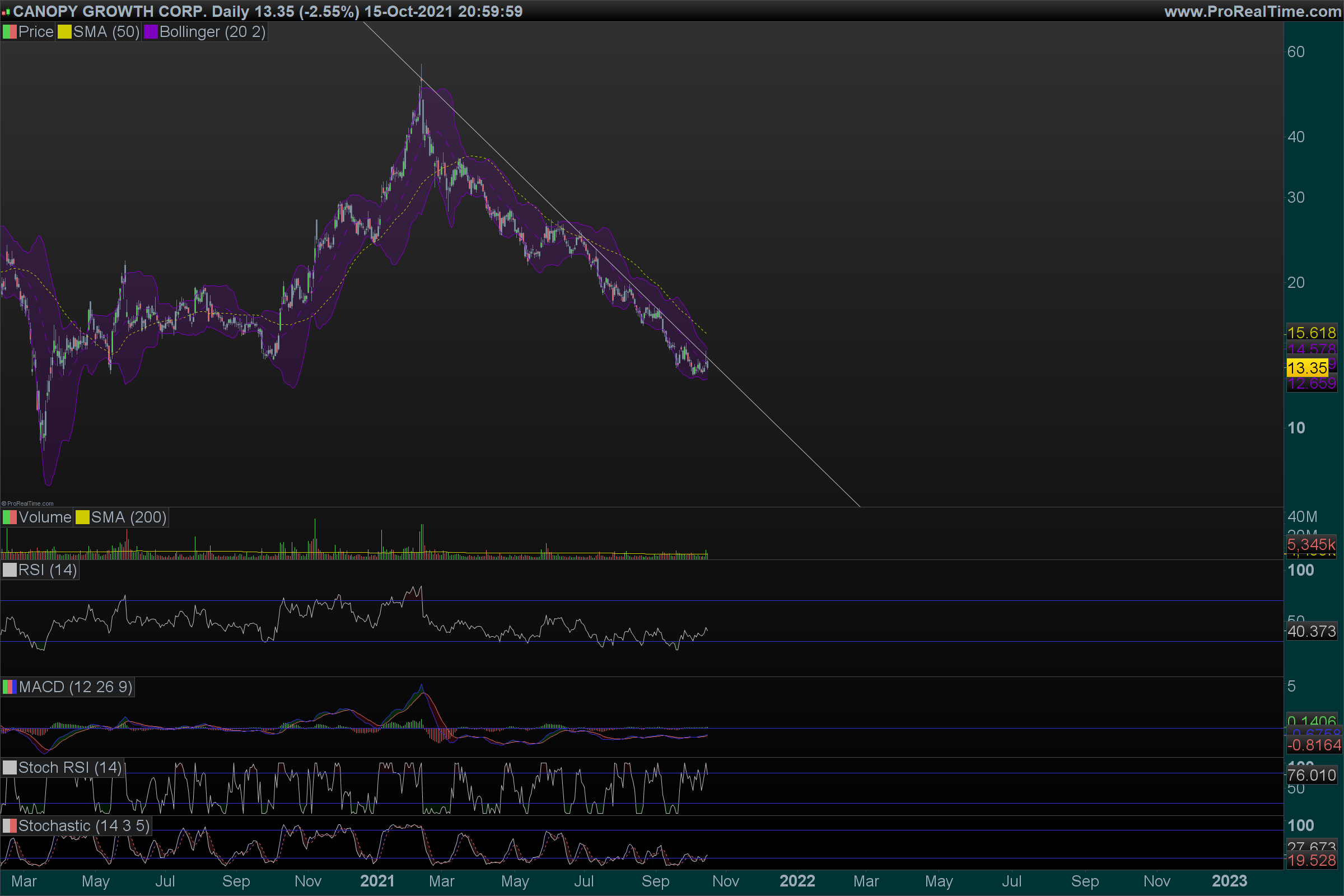Click the yellow 13.35 current price tag
The width and height of the screenshot is (1344, 896).
(1307, 368)
